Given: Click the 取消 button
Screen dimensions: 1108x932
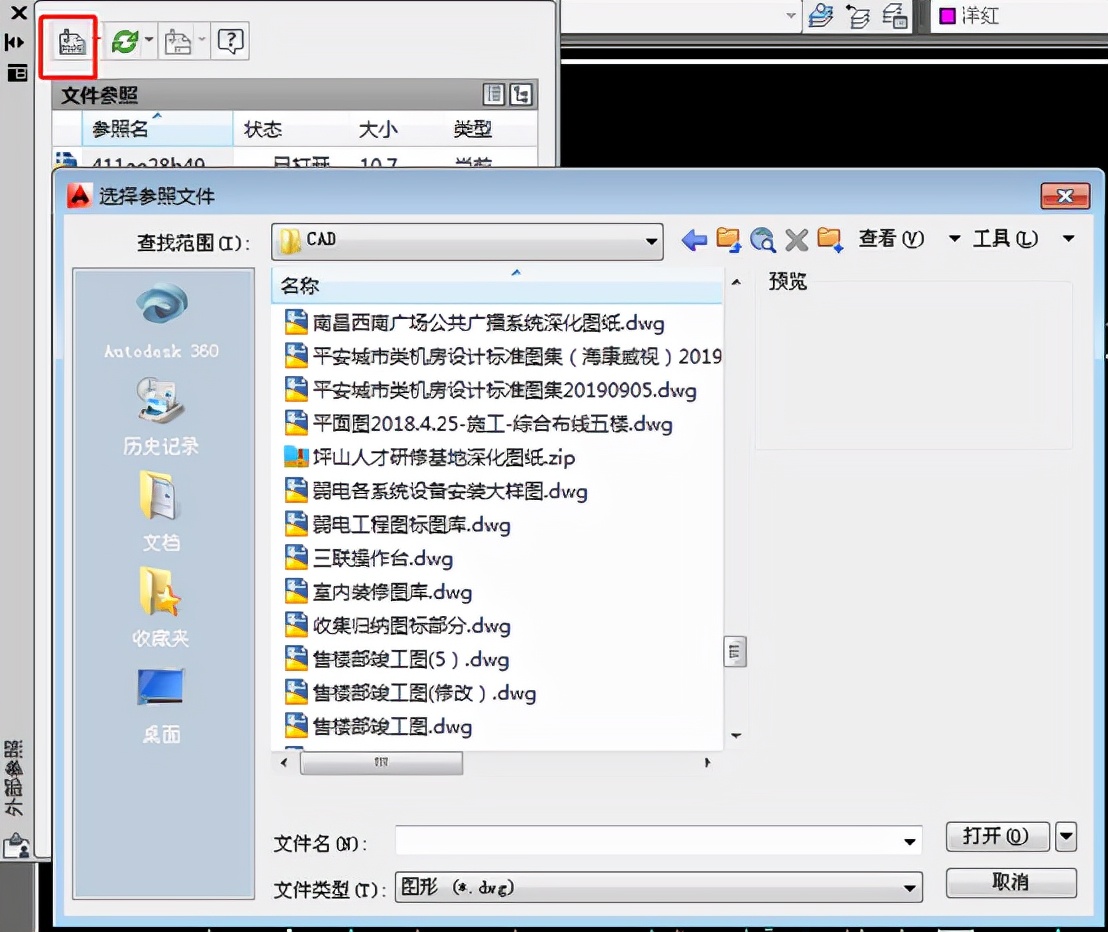Looking at the screenshot, I should [x=1011, y=883].
